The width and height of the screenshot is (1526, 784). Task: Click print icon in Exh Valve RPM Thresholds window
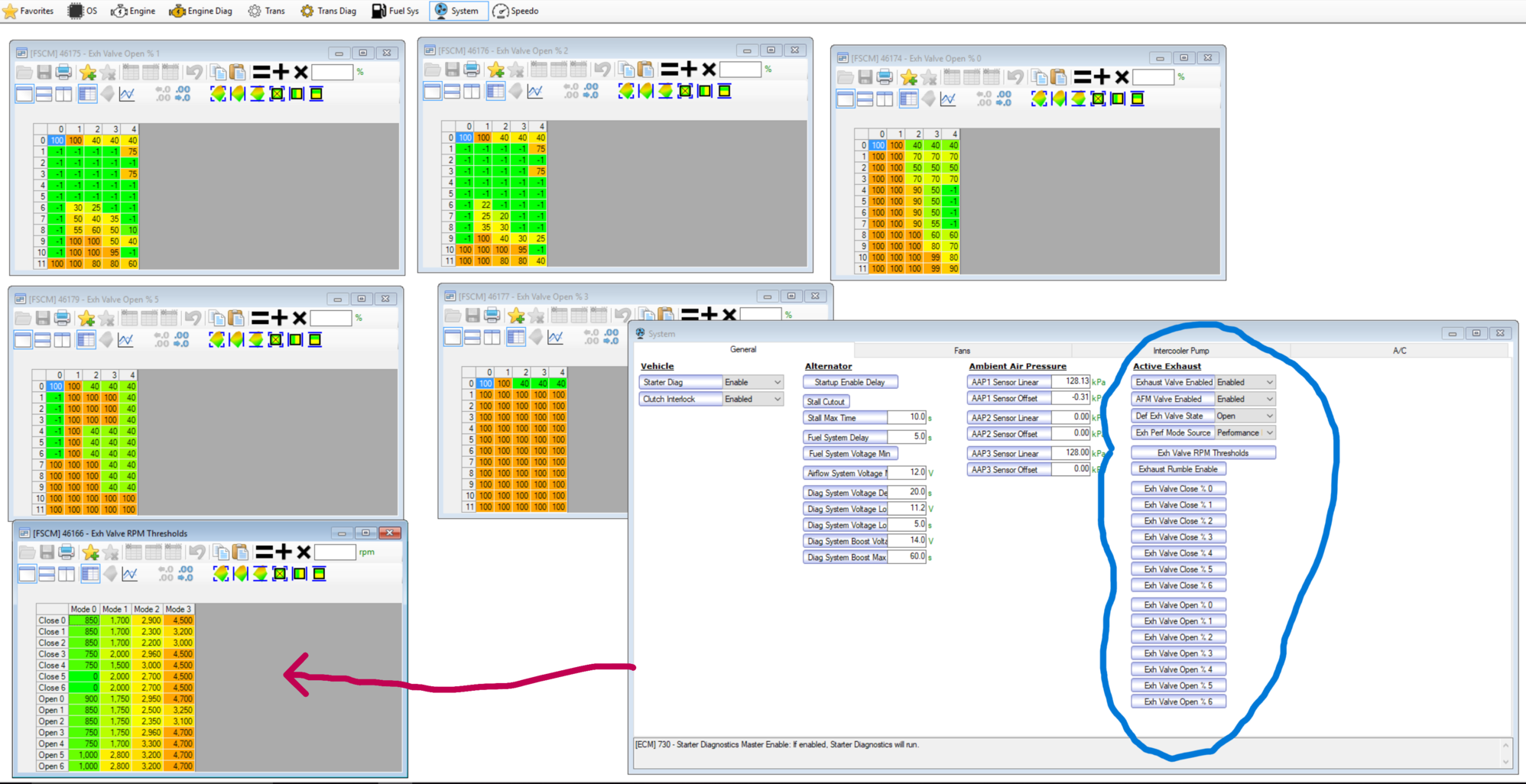67,552
